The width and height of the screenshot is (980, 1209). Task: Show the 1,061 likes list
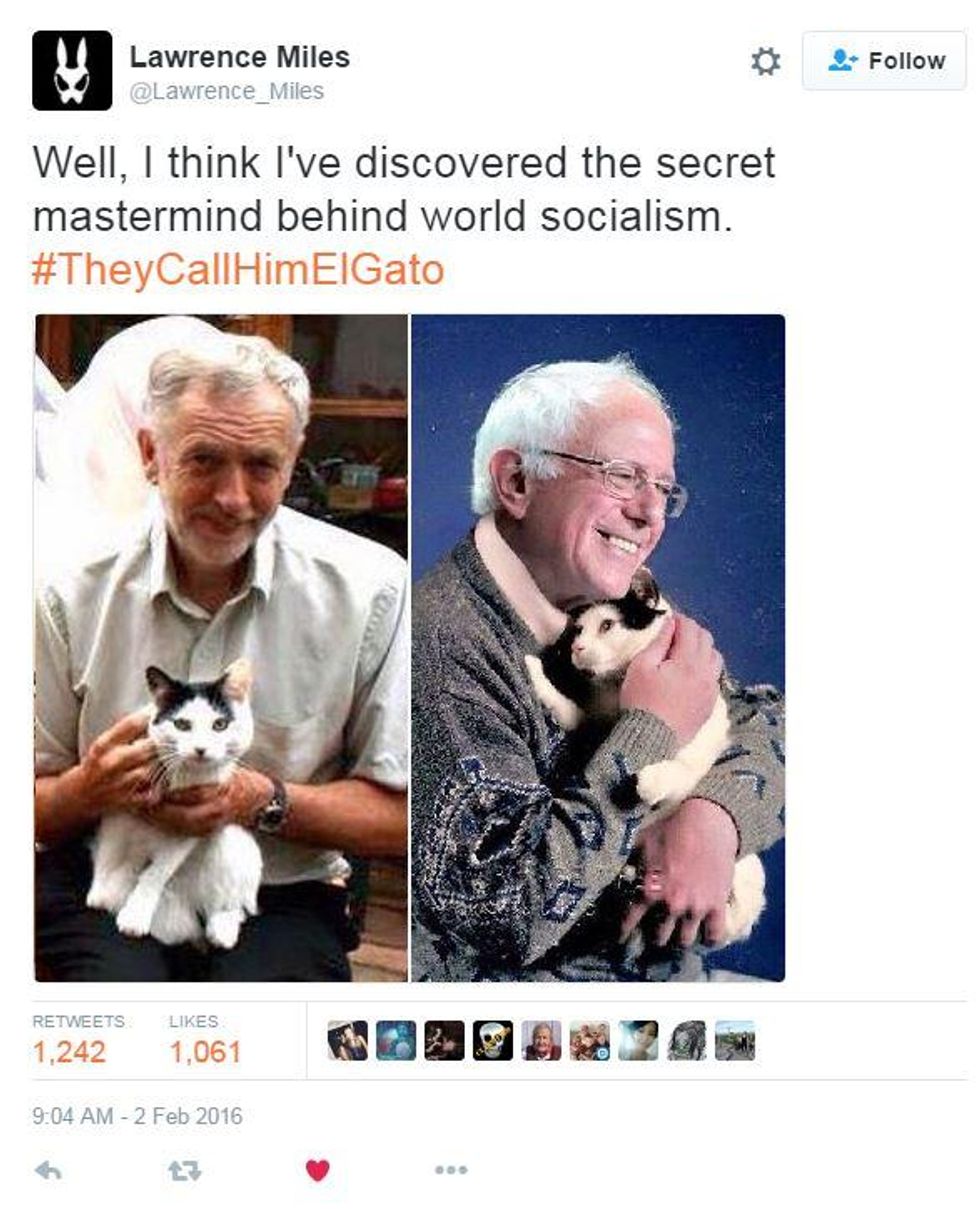pos(204,1040)
